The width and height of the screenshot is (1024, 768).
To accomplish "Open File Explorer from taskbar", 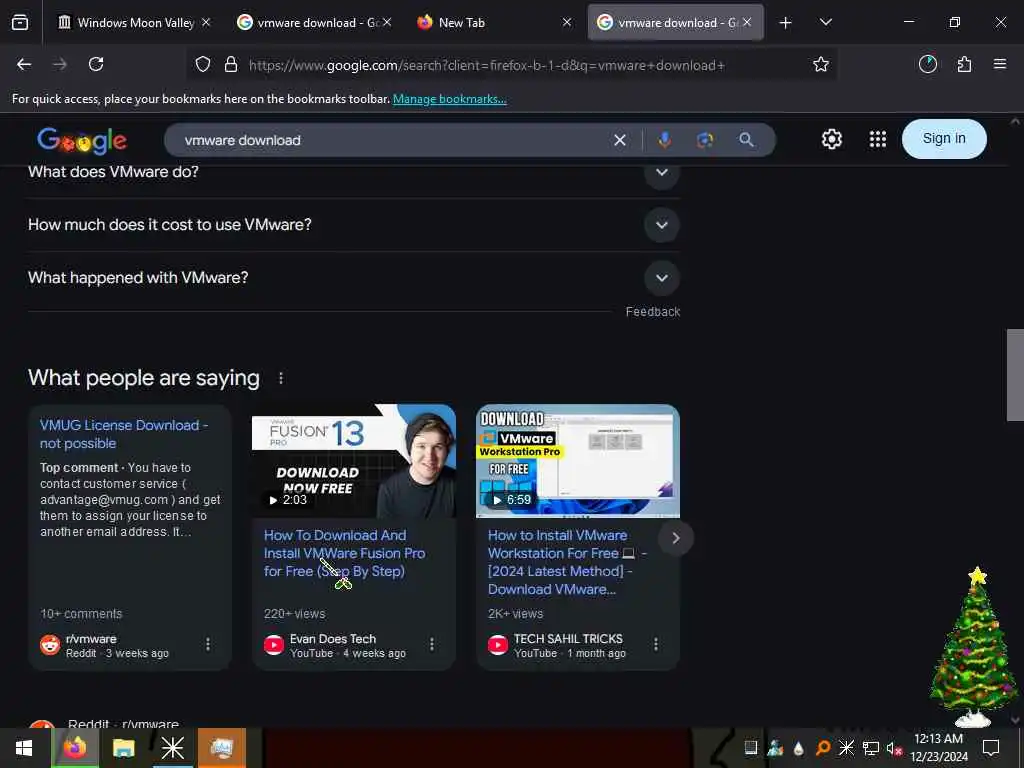I will click(x=123, y=748).
